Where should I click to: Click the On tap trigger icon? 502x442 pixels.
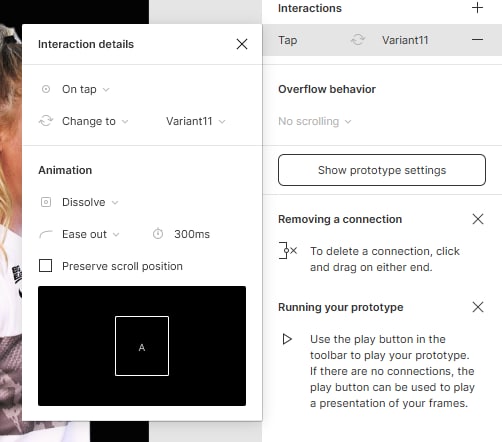46,89
